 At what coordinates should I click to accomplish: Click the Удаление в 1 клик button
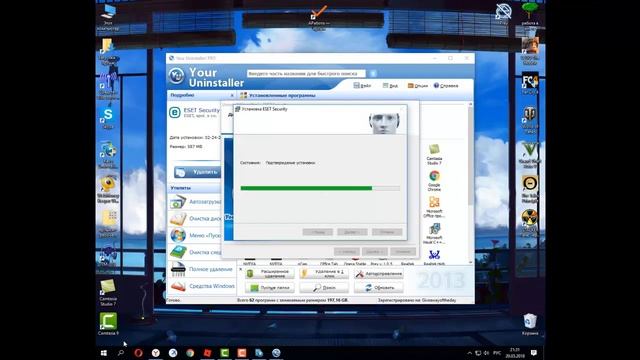point(324,273)
